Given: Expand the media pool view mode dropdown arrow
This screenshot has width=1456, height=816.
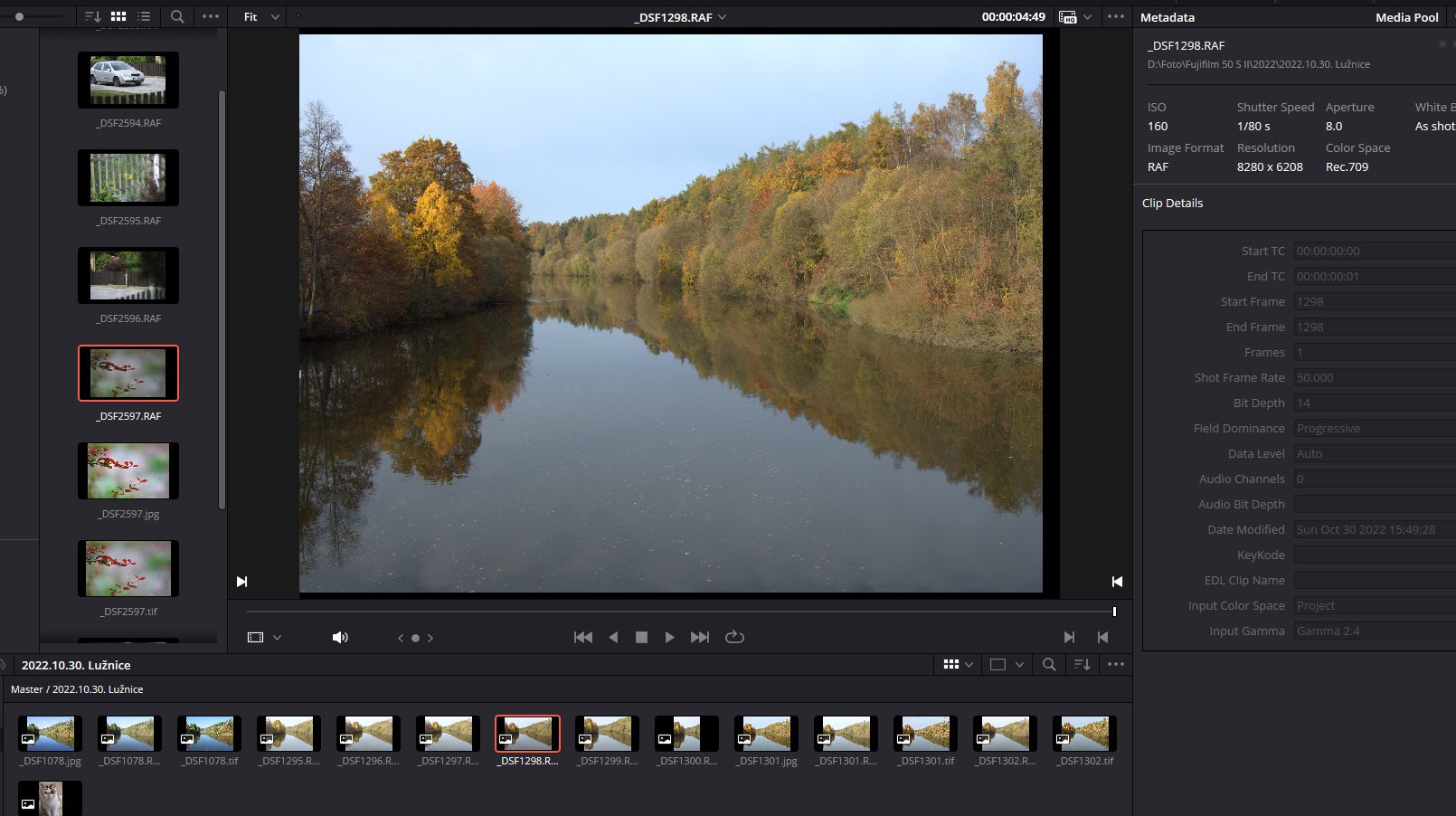Looking at the screenshot, I should [x=969, y=665].
